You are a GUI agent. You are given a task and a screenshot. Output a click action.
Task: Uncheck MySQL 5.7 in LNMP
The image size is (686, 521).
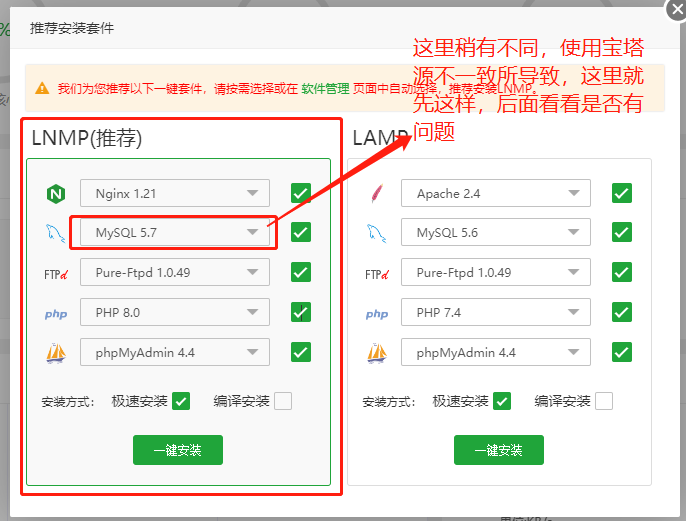[301, 232]
